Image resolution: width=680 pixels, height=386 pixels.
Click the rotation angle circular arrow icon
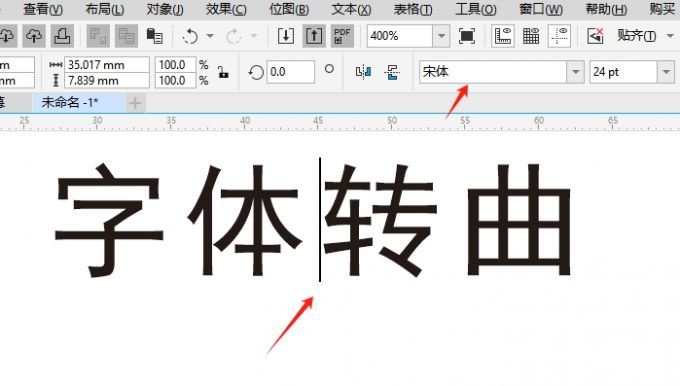tap(256, 72)
